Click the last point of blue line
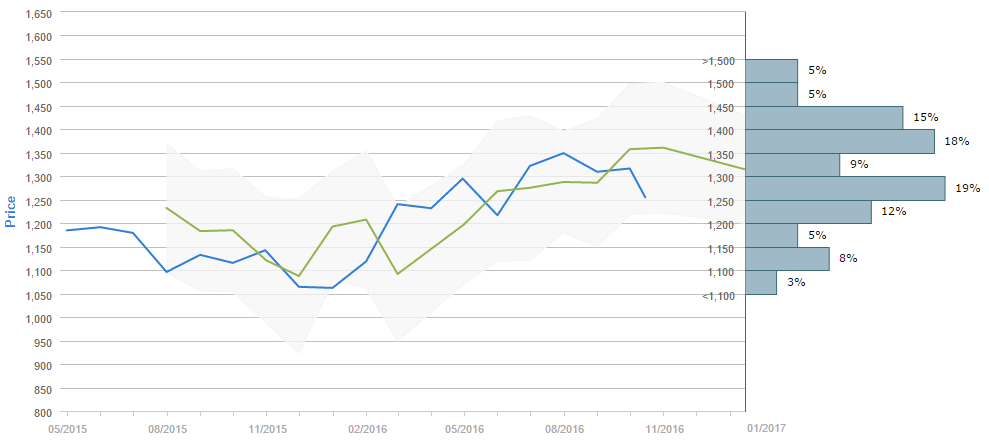989x441 pixels. click(x=645, y=197)
